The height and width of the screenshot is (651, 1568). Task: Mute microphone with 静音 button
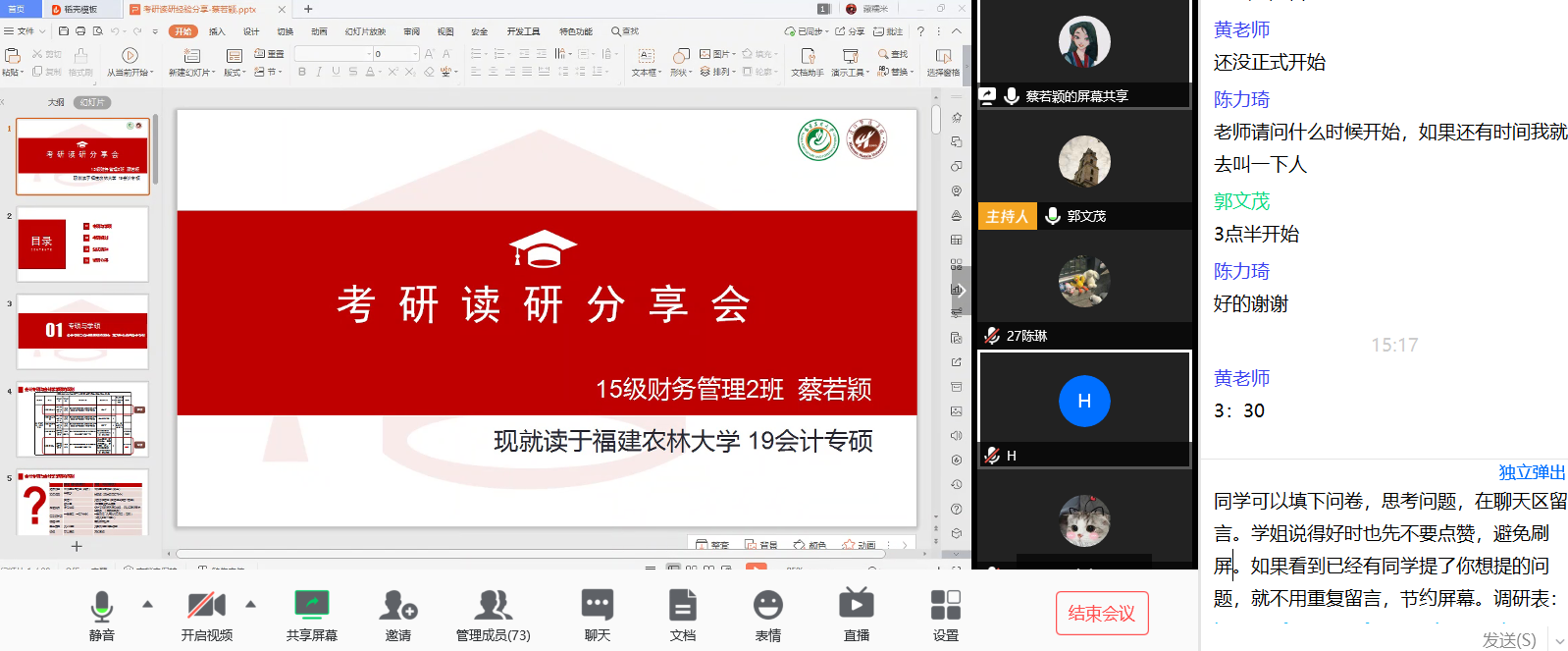pos(101,606)
